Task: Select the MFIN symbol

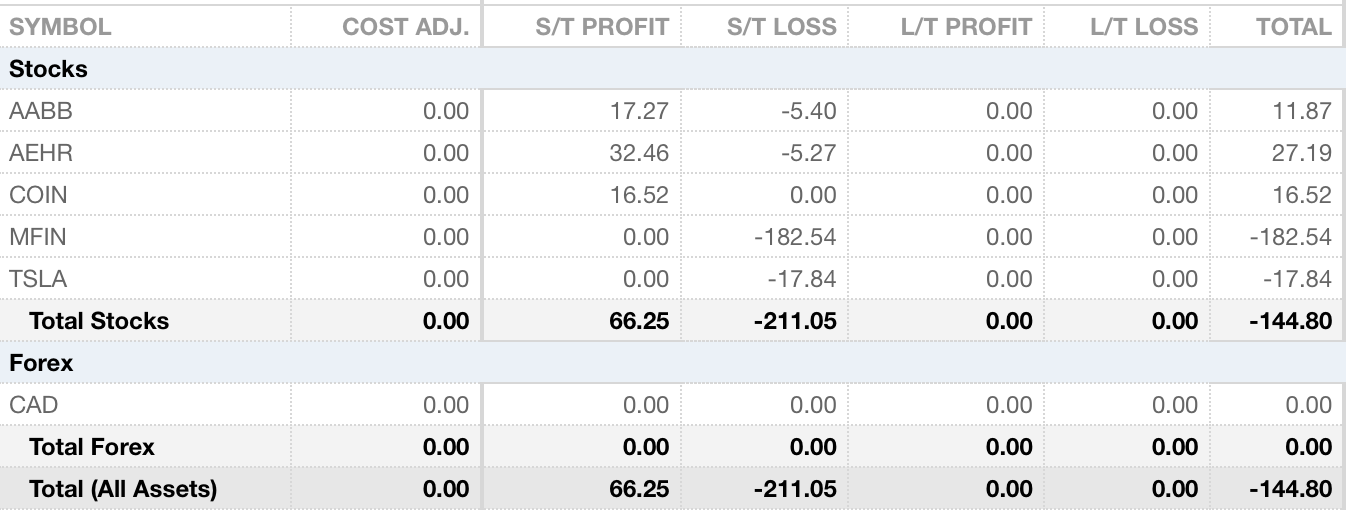Action: point(39,237)
